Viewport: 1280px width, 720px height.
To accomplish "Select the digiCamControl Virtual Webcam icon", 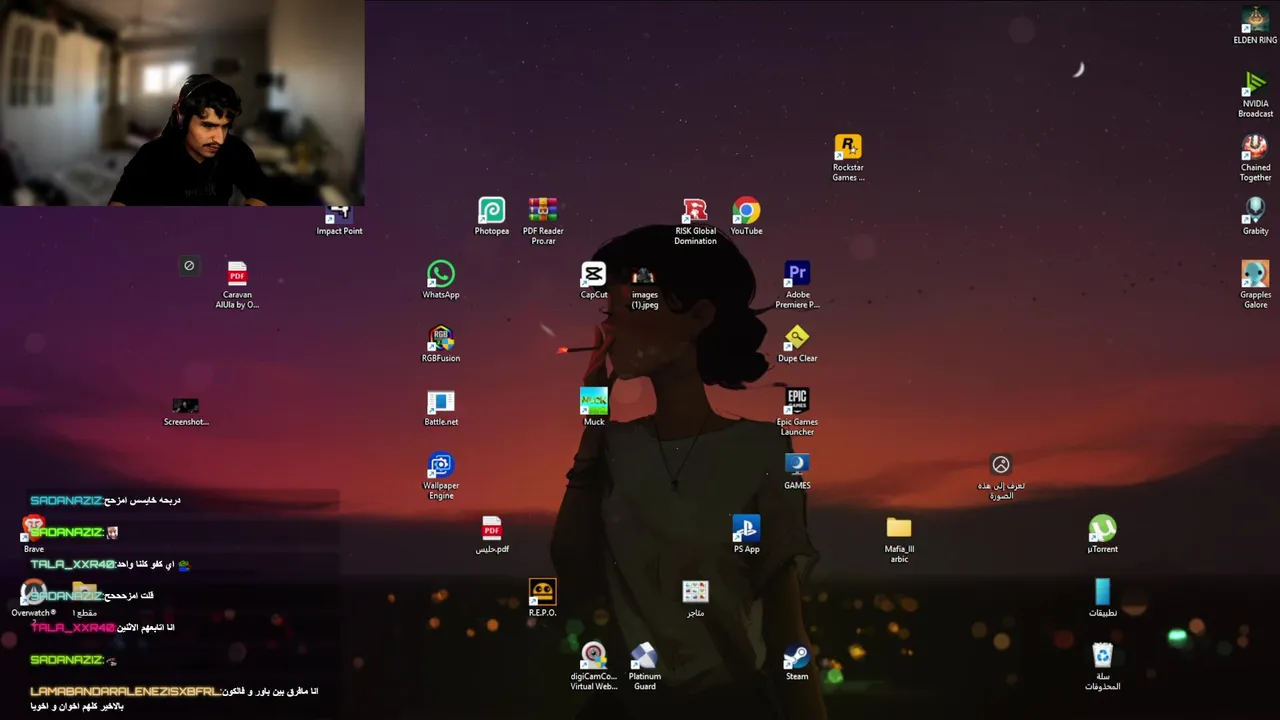I will click(x=594, y=666).
